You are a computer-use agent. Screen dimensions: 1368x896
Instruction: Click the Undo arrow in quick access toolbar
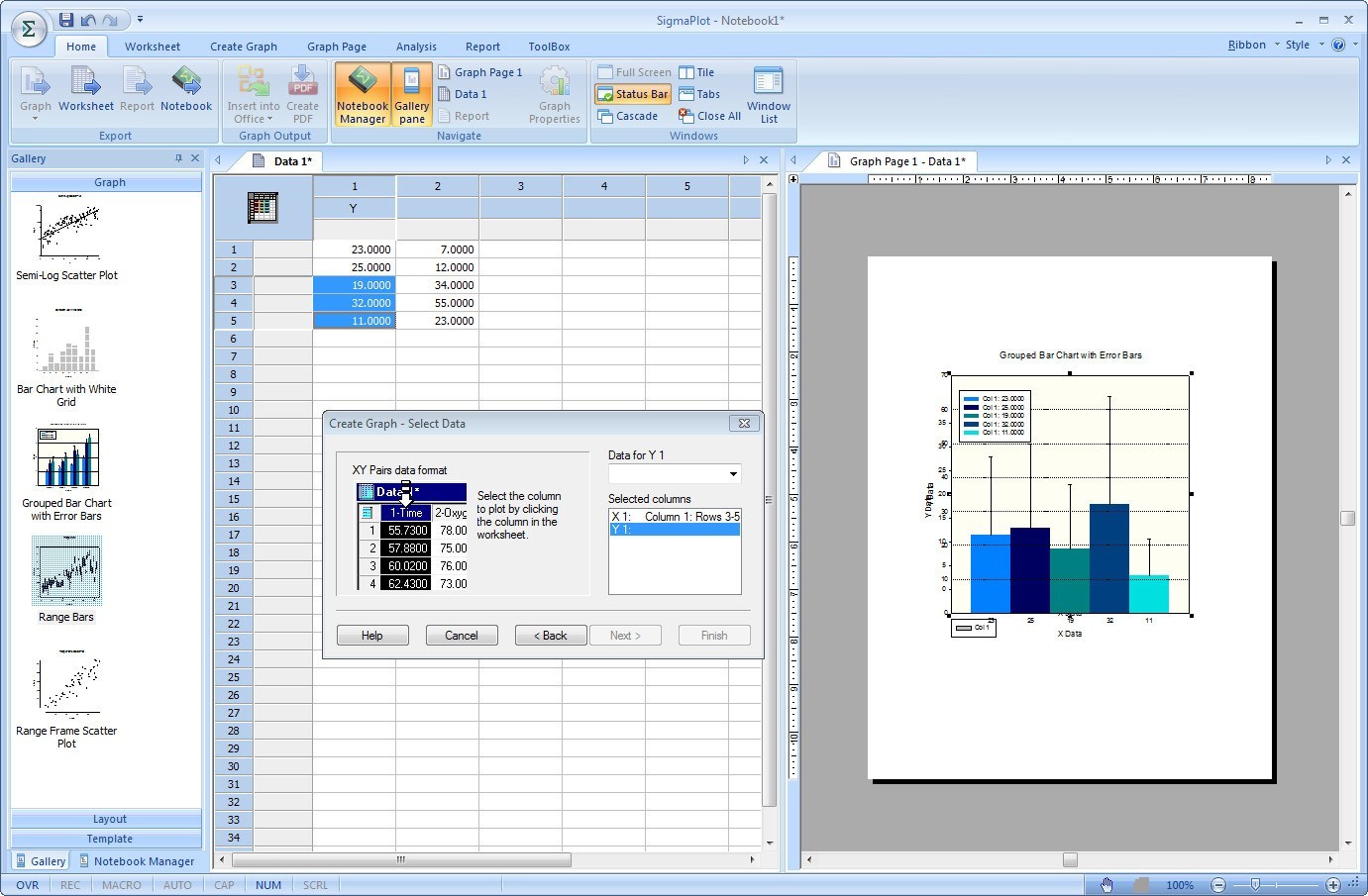click(x=88, y=20)
